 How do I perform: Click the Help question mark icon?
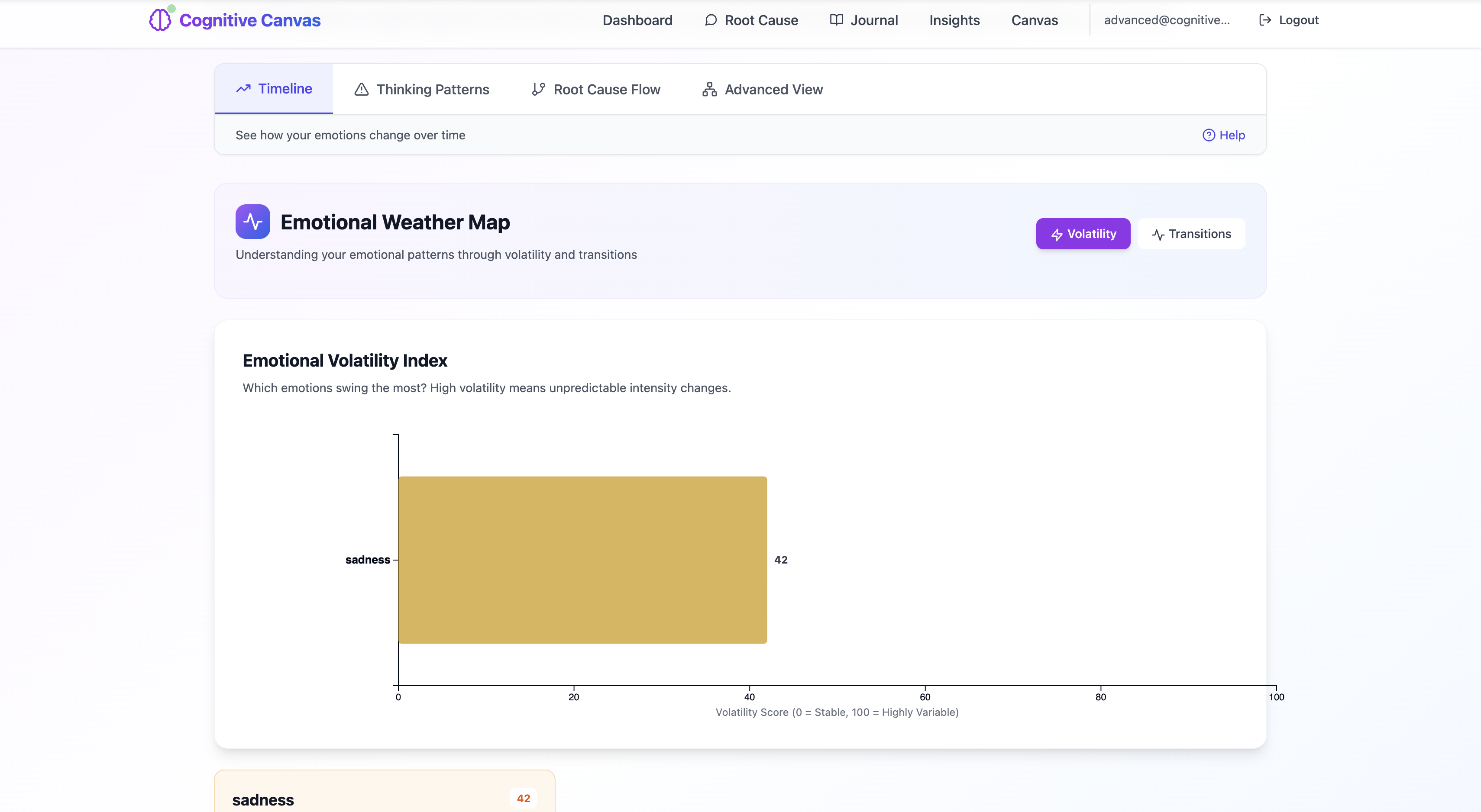pyautogui.click(x=1209, y=135)
